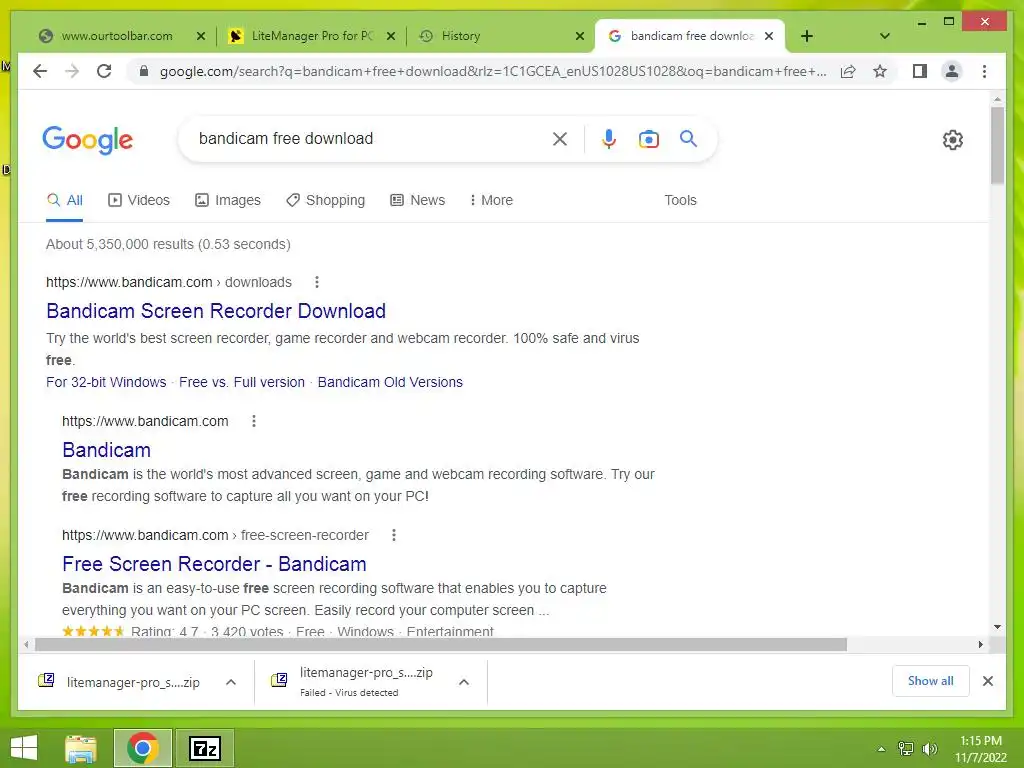Click the horizontal scrollbar thumb
This screenshot has width=1024, height=768.
tap(441, 645)
